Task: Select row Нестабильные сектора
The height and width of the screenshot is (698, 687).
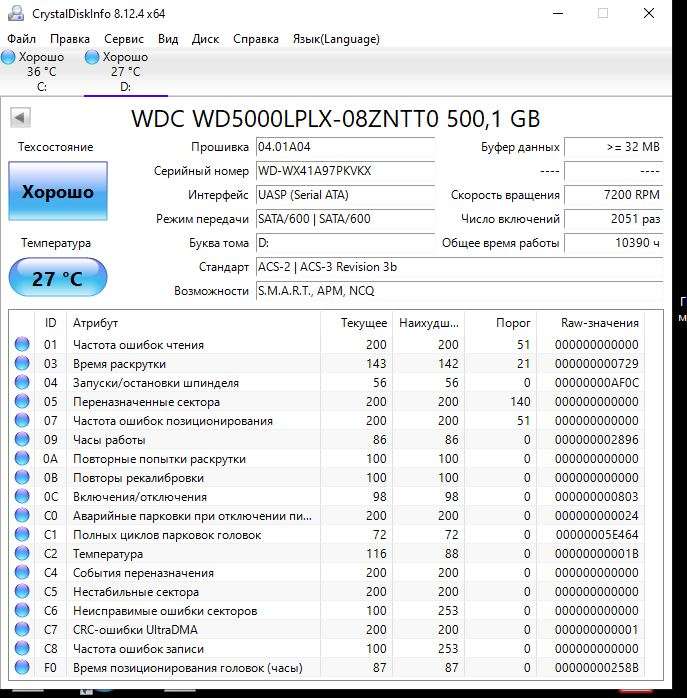Action: click(x=327, y=592)
